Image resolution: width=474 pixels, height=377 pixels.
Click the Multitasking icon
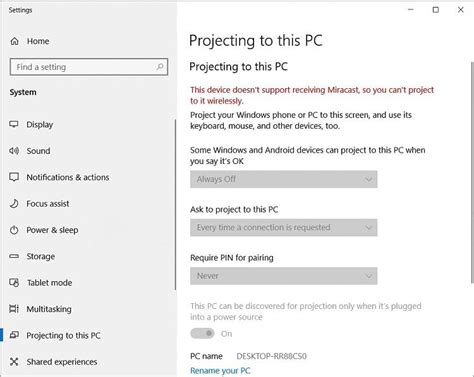pos(14,309)
